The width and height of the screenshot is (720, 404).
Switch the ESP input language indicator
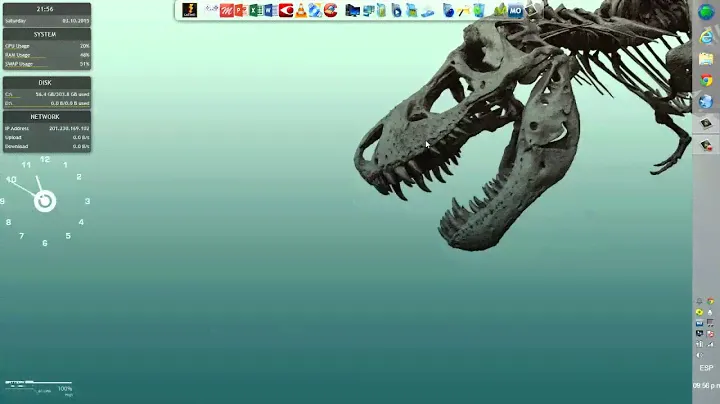[706, 368]
